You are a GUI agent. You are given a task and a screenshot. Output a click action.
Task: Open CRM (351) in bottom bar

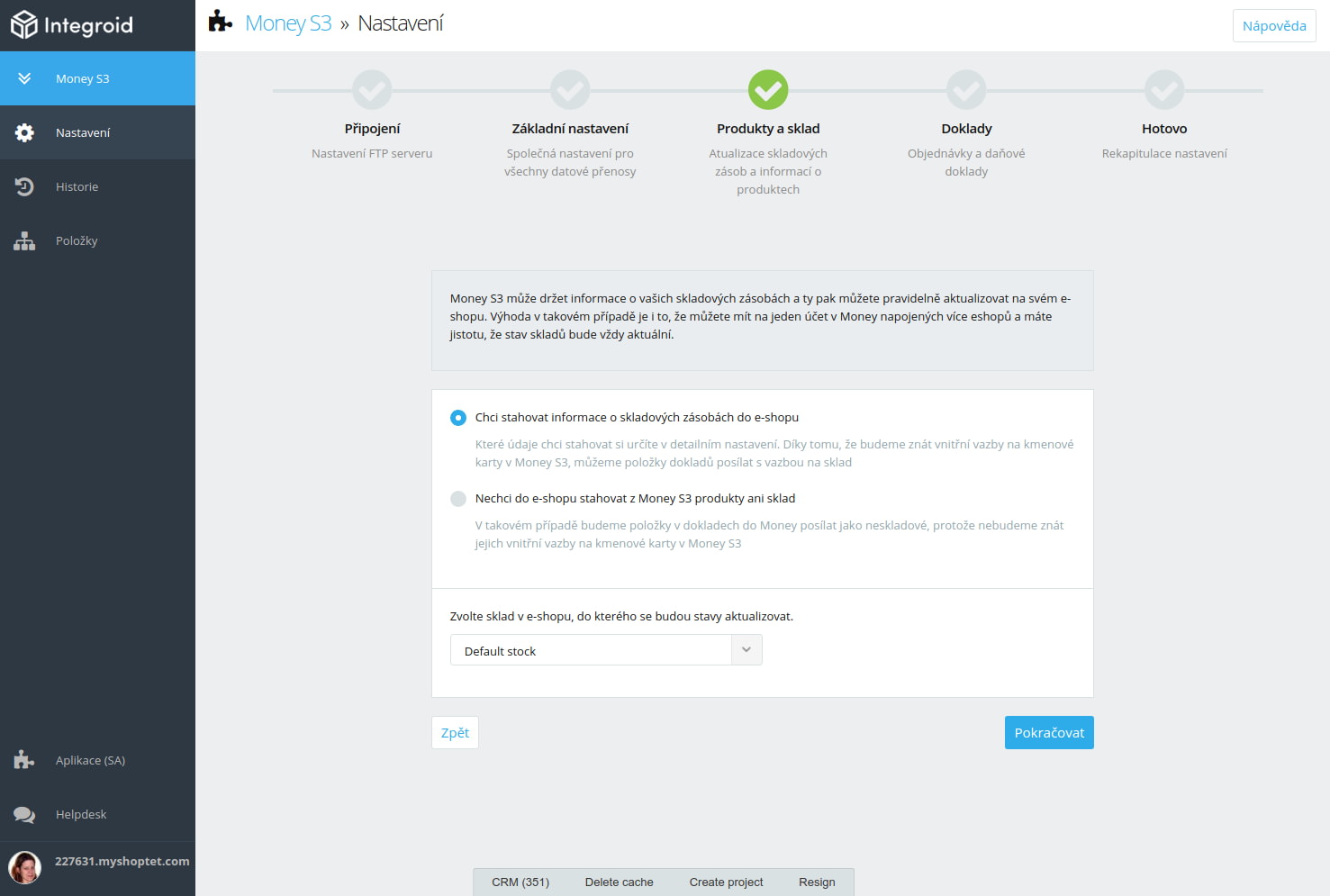pos(520,882)
